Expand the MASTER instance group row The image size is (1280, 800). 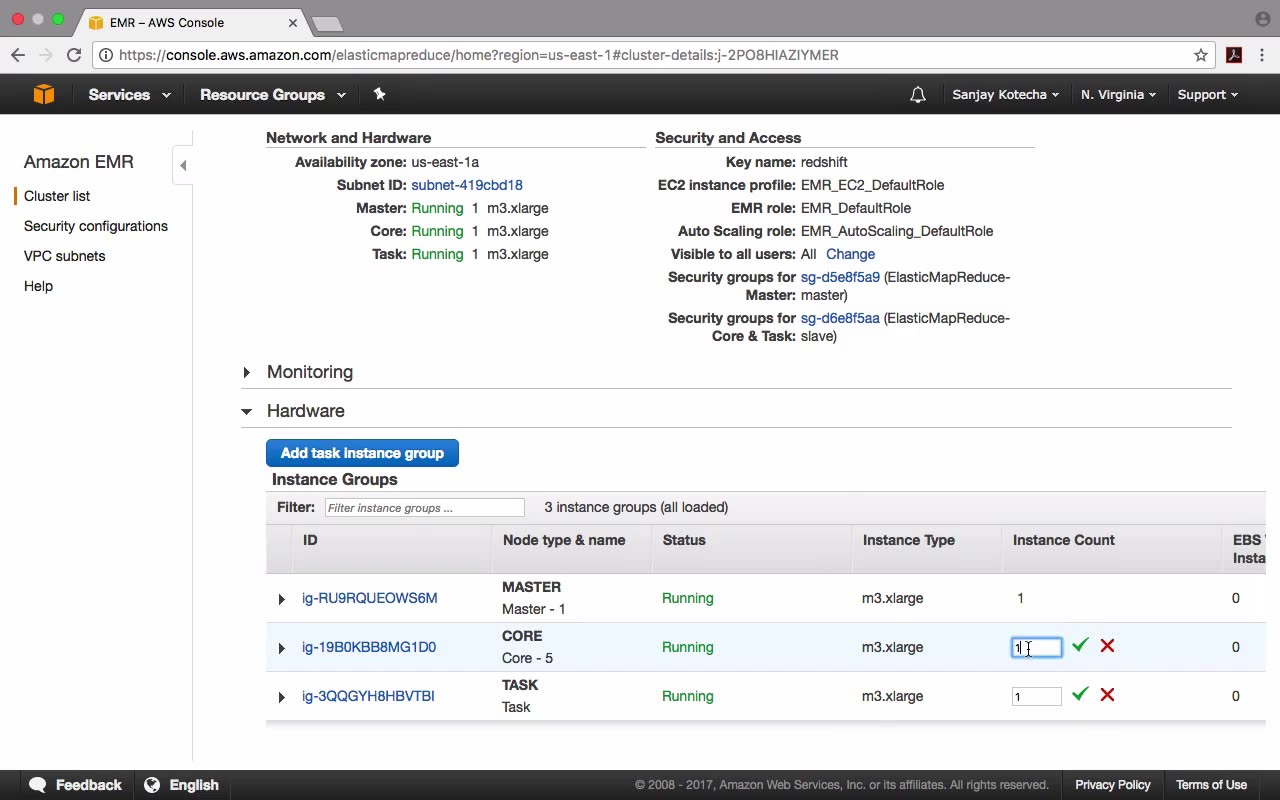coord(281,599)
